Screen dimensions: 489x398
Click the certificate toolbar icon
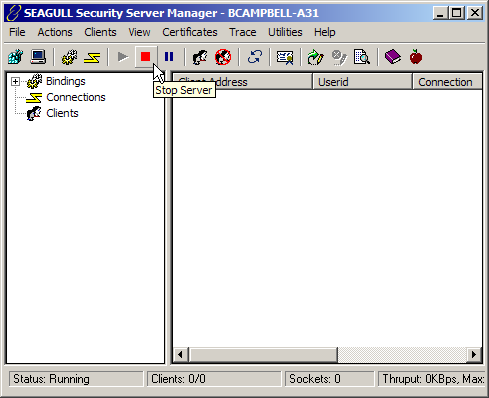coord(285,57)
